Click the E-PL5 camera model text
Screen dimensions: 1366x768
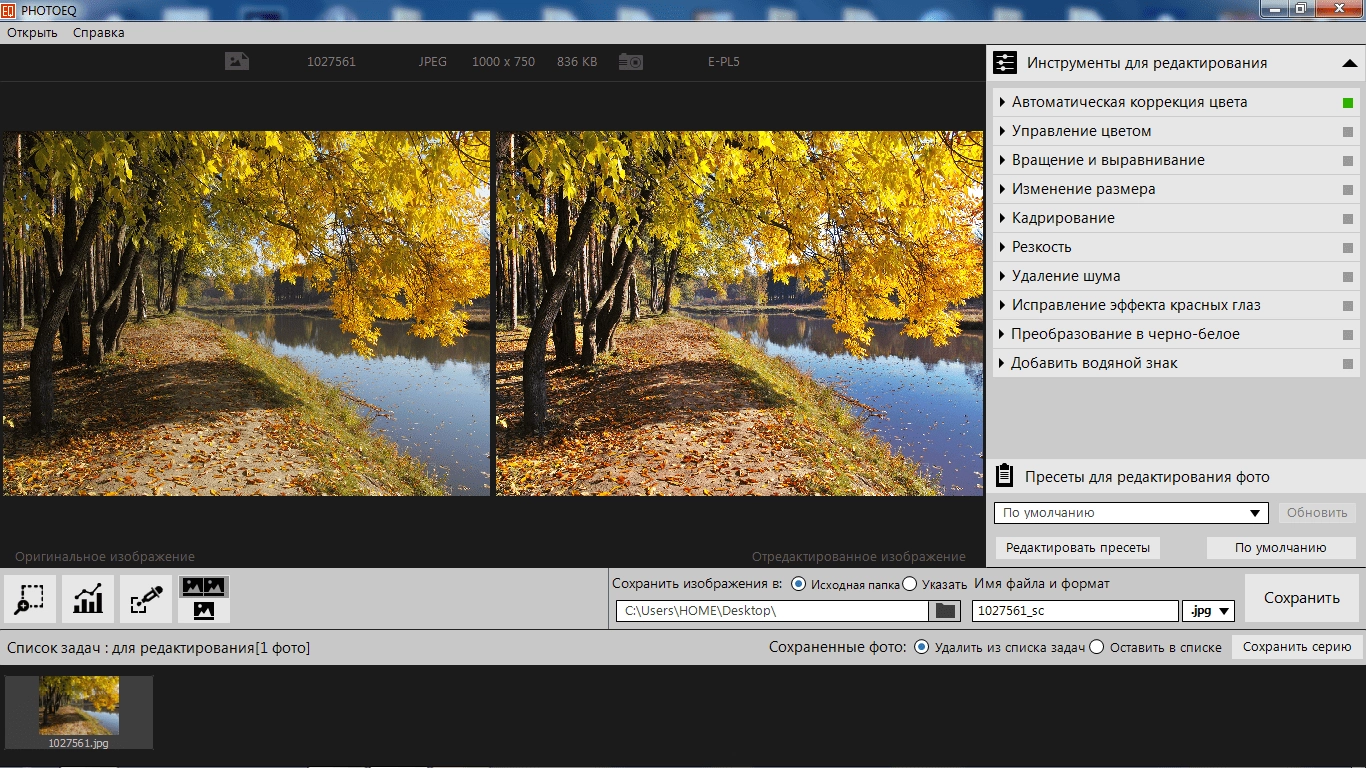[724, 62]
